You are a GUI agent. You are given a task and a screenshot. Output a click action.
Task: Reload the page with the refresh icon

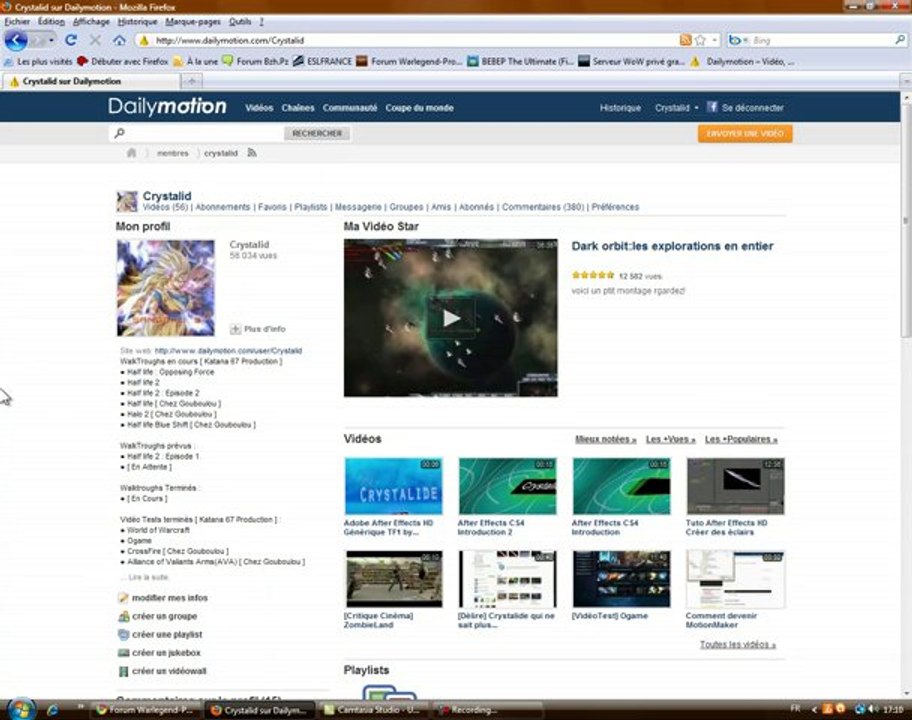[x=71, y=40]
